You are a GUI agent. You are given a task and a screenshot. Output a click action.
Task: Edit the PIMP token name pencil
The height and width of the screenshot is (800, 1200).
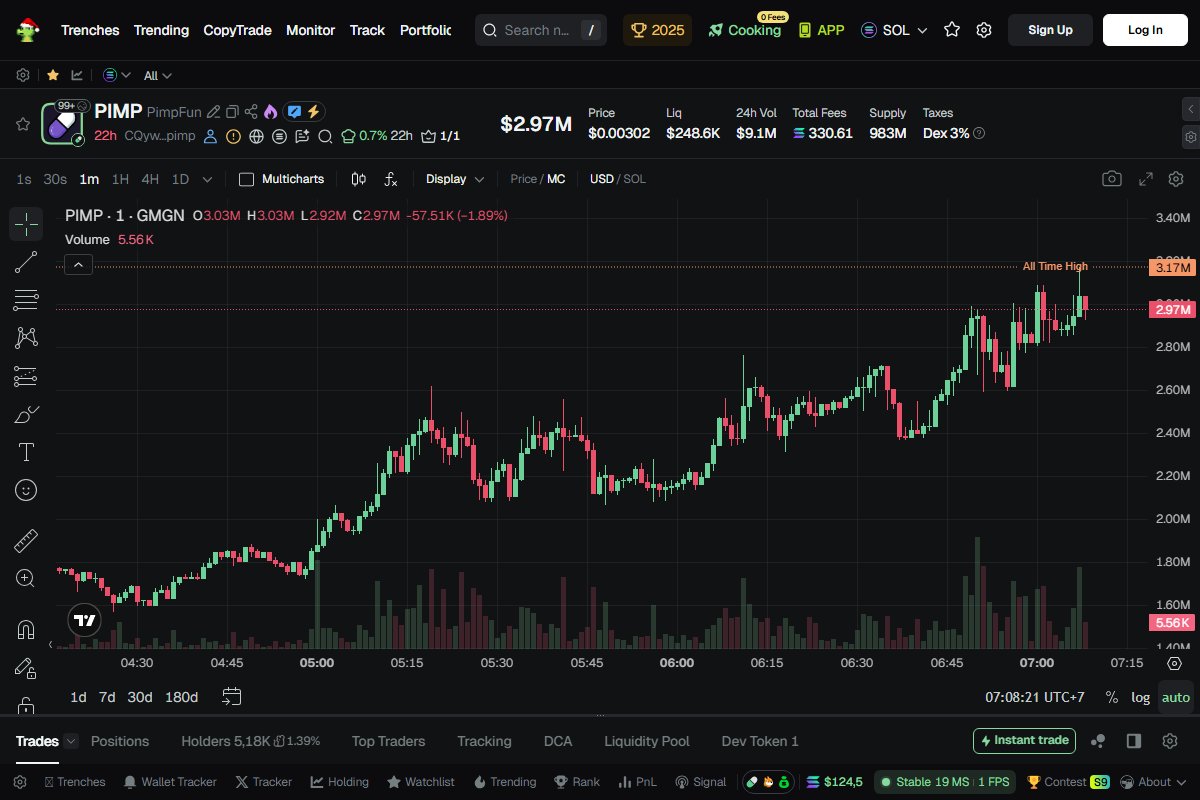click(213, 112)
